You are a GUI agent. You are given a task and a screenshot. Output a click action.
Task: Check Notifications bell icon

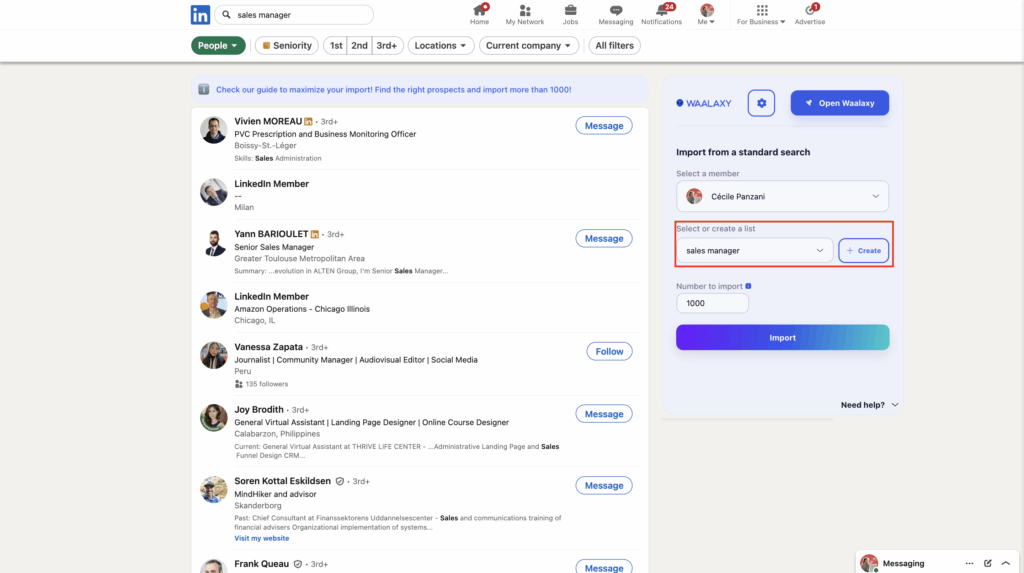pyautogui.click(x=661, y=11)
